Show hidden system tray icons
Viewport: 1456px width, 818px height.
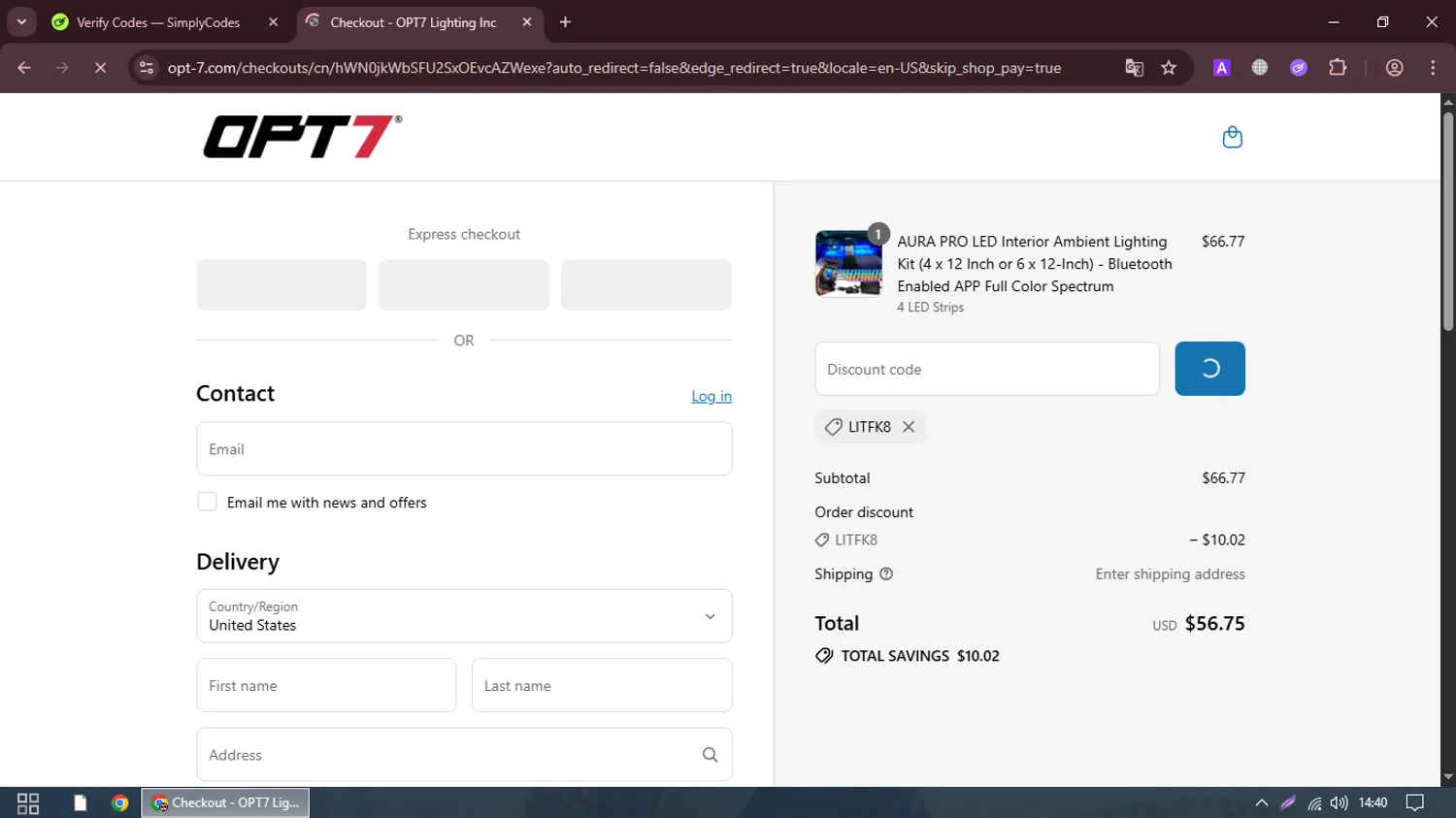click(1261, 803)
